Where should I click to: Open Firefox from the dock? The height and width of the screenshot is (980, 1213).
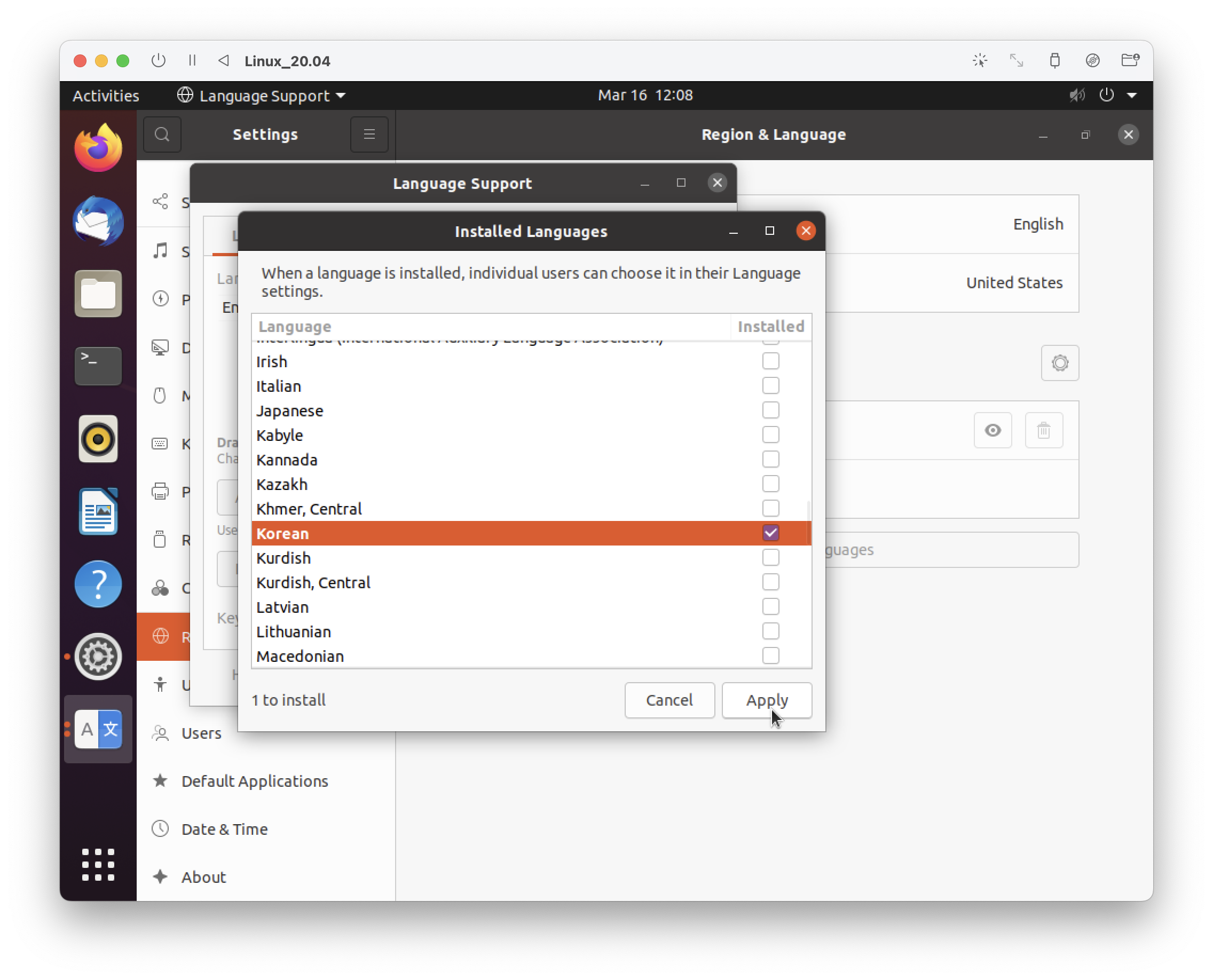click(x=98, y=148)
